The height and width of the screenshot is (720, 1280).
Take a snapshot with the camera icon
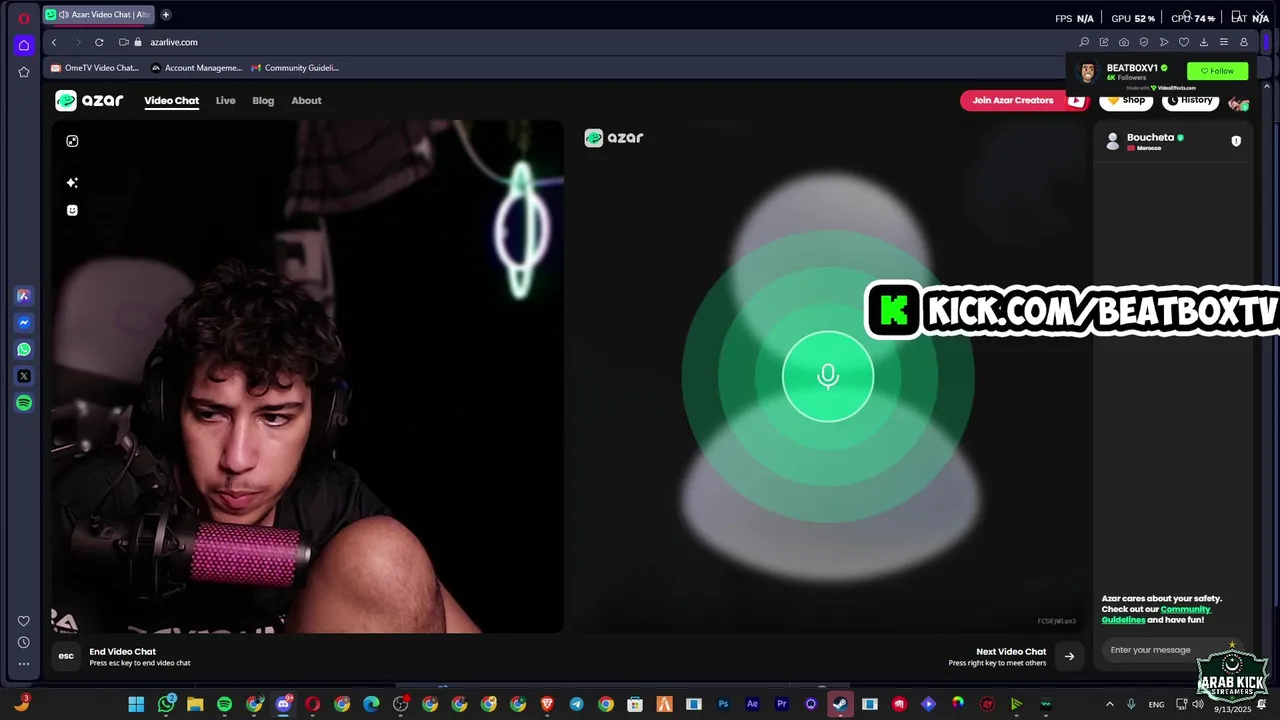[x=1124, y=42]
